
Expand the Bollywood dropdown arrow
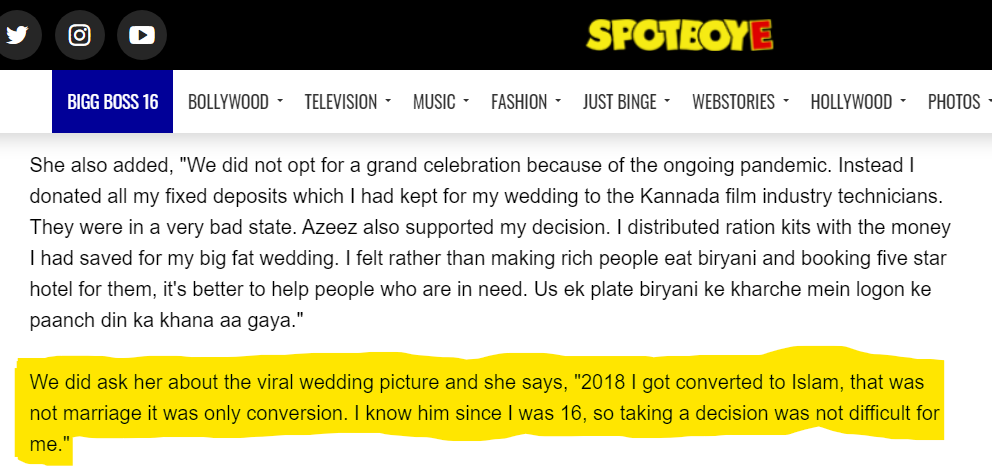280,101
